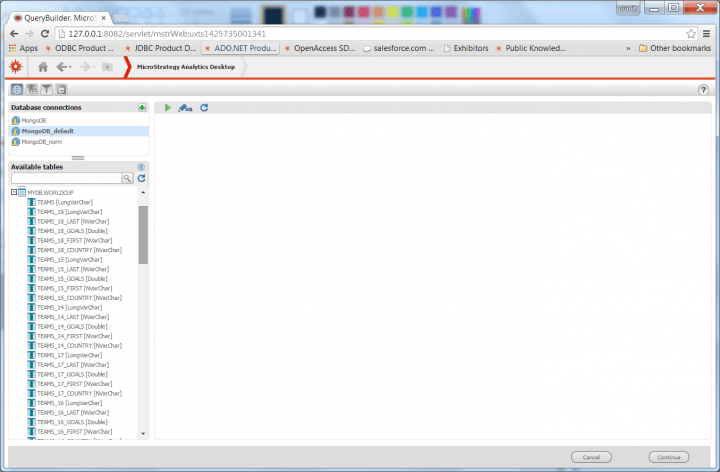
Task: Open the Chrome hamburger menu
Action: pos(706,33)
